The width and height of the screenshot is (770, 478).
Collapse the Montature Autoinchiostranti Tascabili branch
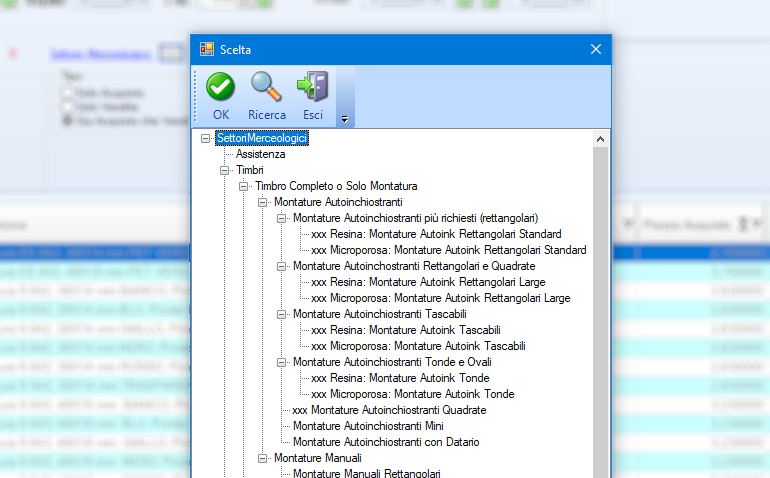pyautogui.click(x=282, y=314)
